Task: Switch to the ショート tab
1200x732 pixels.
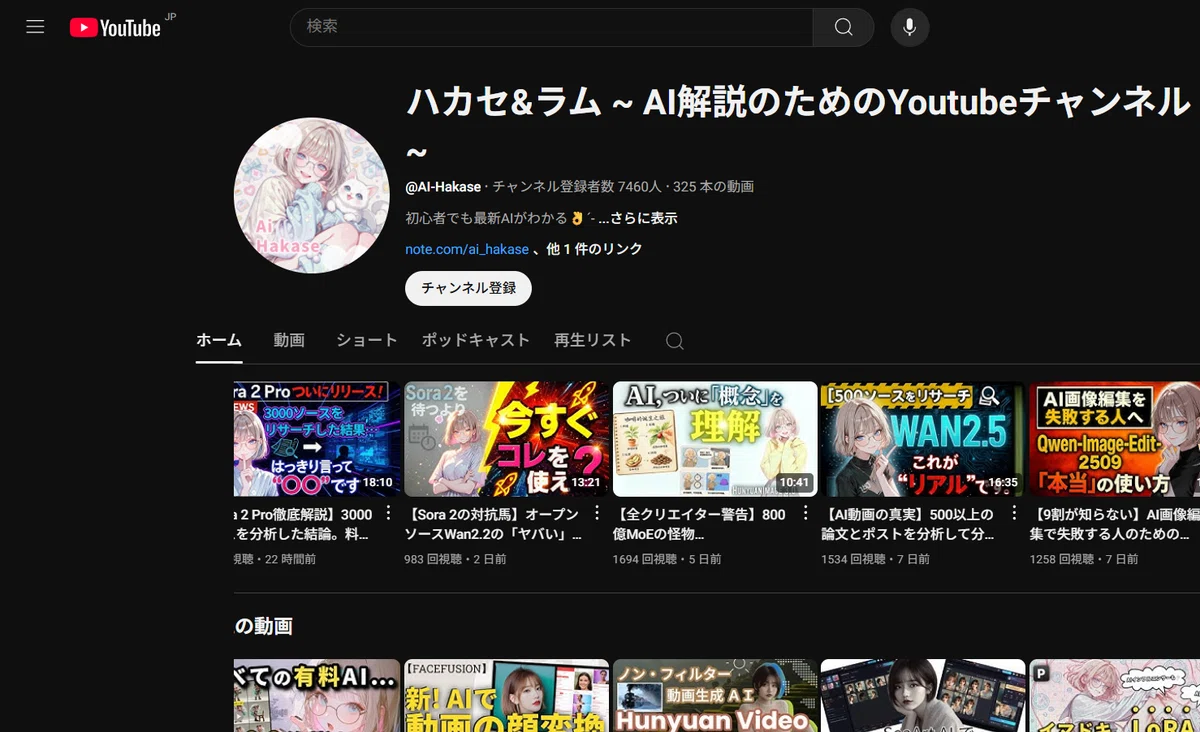Action: point(367,340)
